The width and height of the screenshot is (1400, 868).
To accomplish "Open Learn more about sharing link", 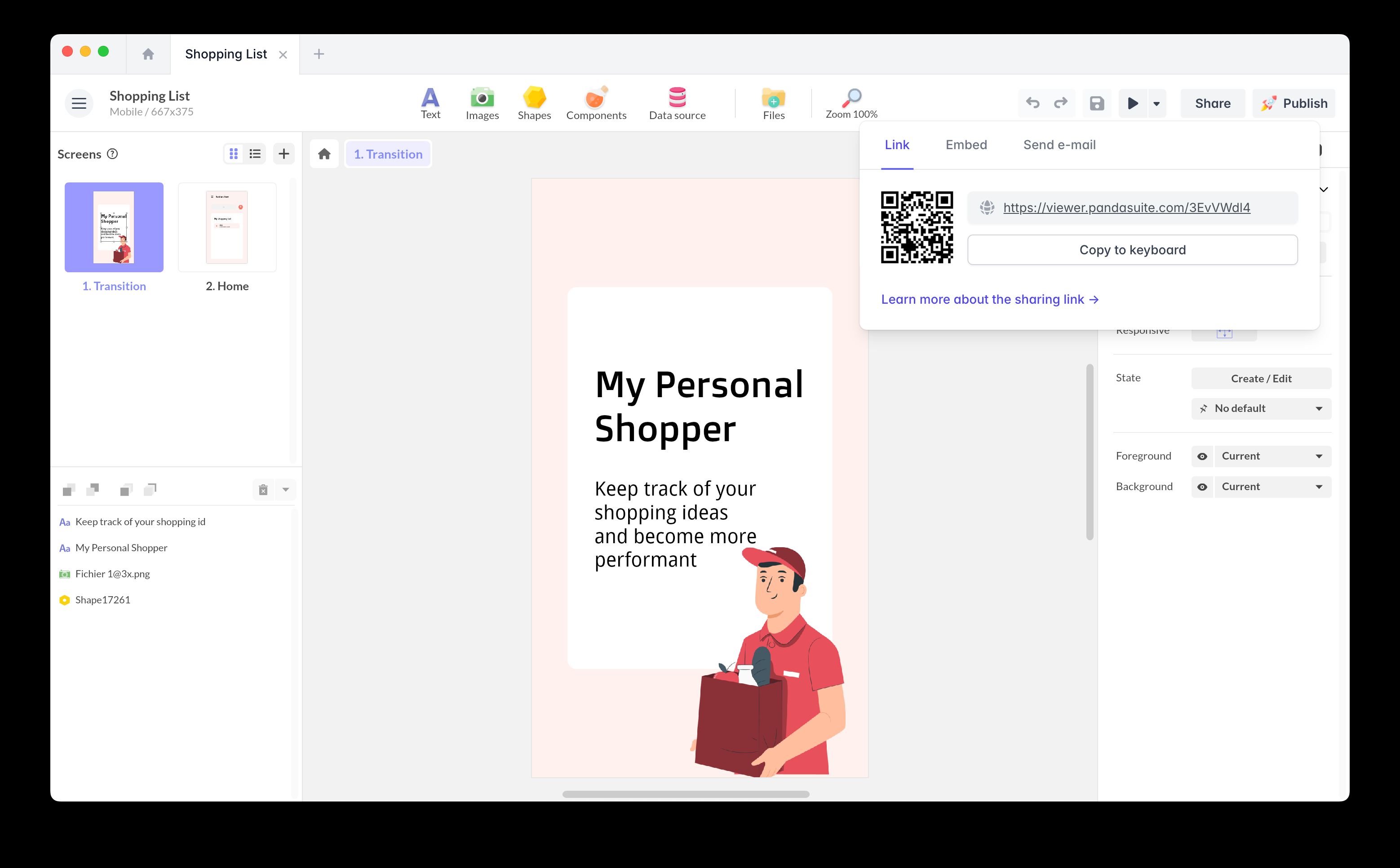I will tap(990, 300).
